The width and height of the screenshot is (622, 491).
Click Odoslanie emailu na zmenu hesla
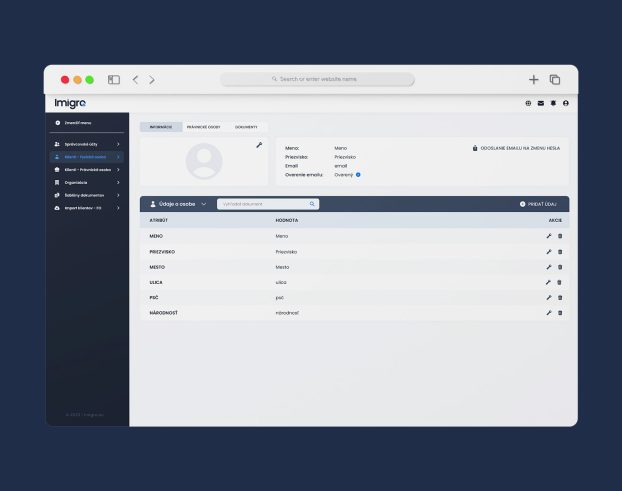pos(516,148)
